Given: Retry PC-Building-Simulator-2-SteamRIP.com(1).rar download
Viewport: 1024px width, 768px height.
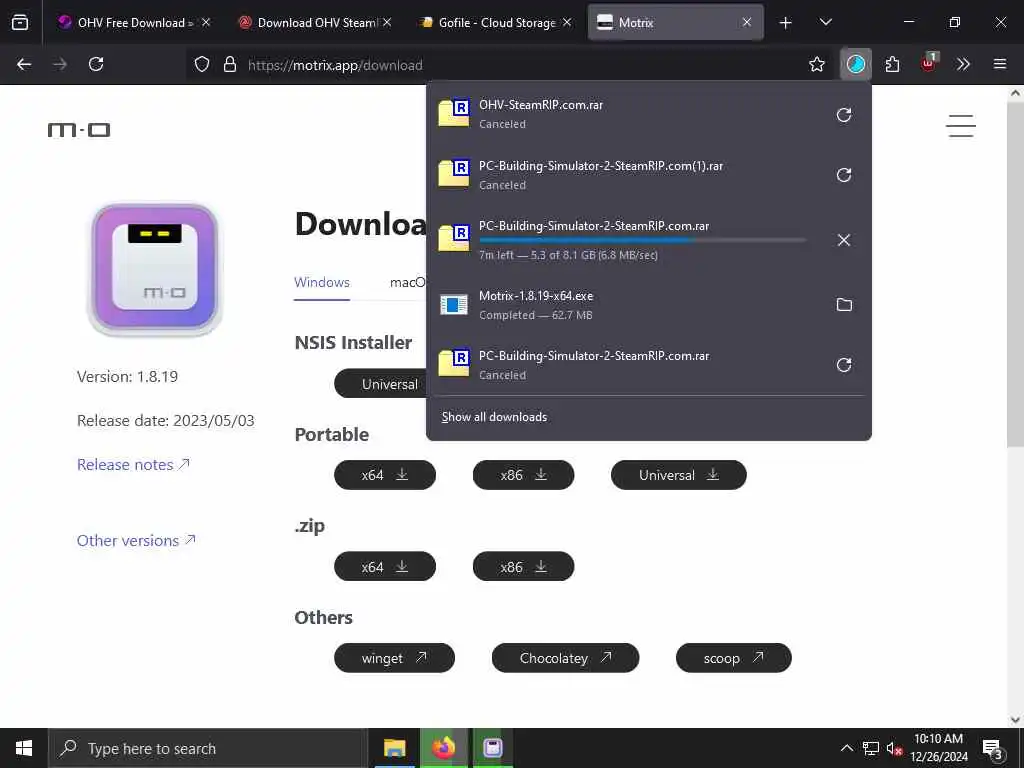Looking at the screenshot, I should 844,175.
